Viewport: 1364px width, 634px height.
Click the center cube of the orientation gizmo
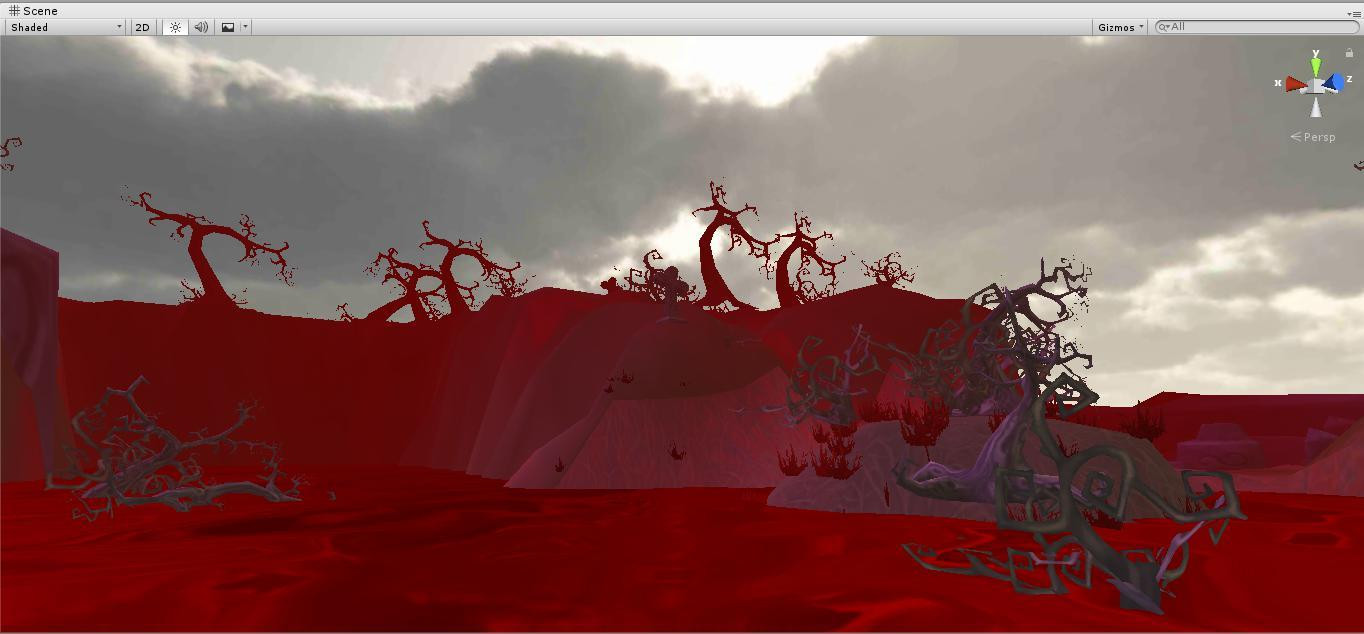pos(1316,86)
